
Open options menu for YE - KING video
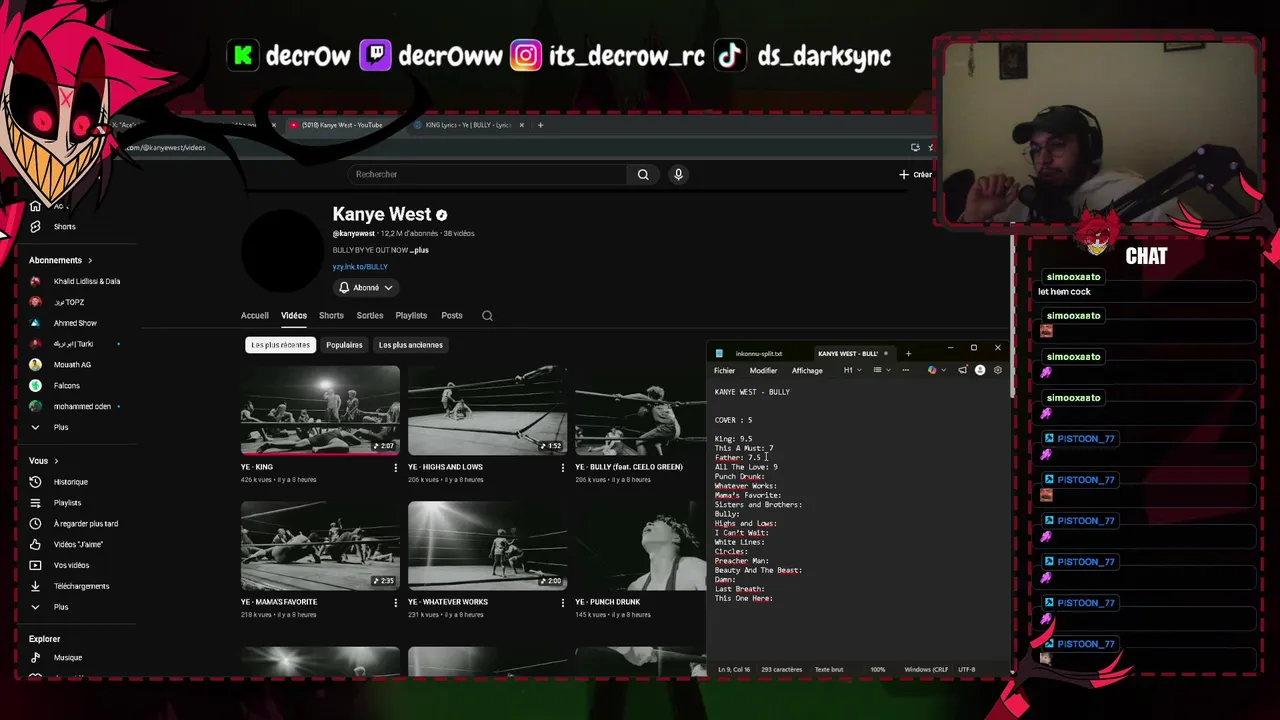395,467
